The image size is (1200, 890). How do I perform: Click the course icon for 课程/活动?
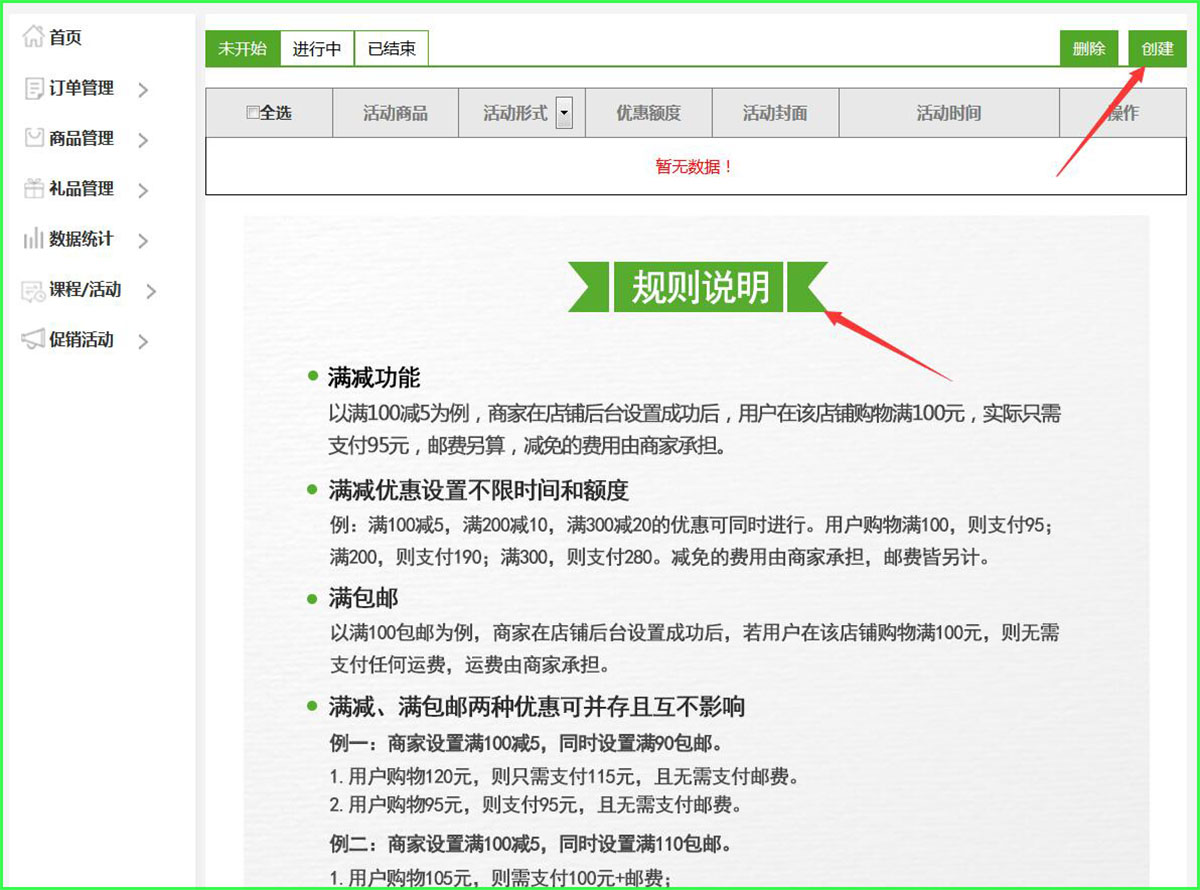(33, 290)
